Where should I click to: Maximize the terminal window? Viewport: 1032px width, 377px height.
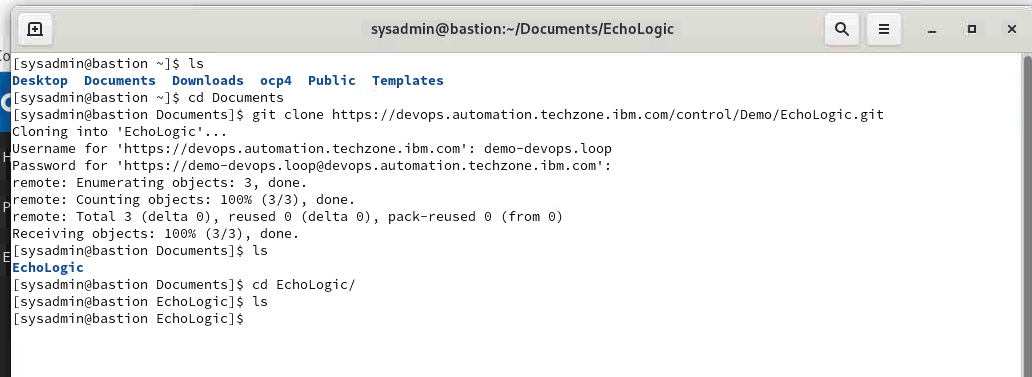tap(971, 30)
